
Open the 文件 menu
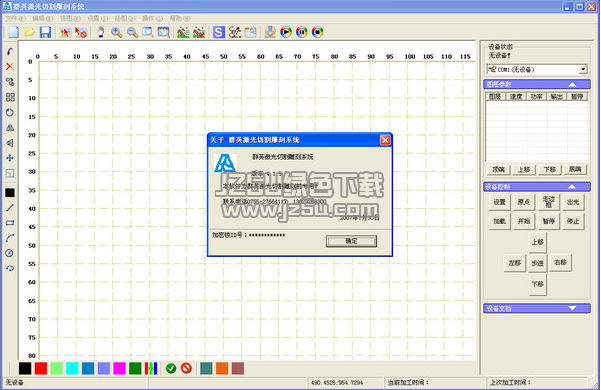(15, 18)
